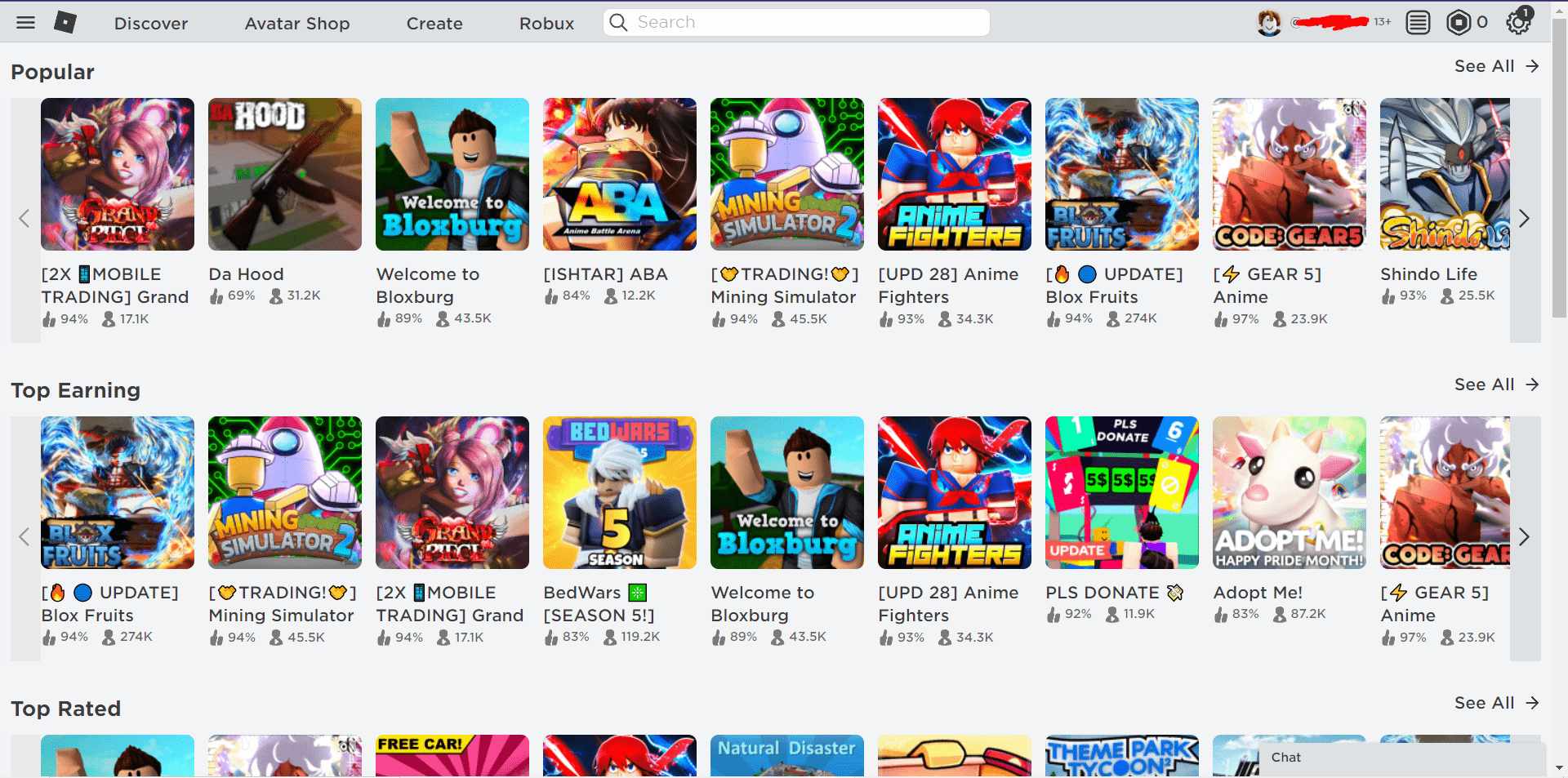Open Settings via the gear icon

point(1518,22)
